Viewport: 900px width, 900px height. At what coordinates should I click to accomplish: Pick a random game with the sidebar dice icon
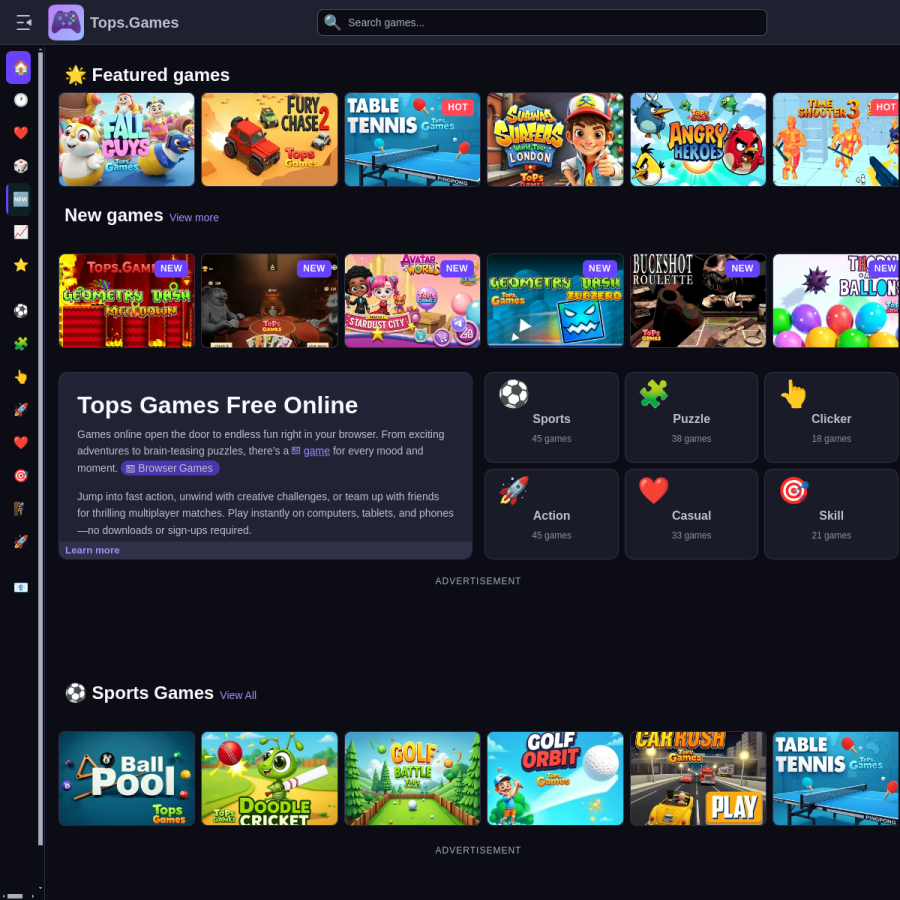21,166
